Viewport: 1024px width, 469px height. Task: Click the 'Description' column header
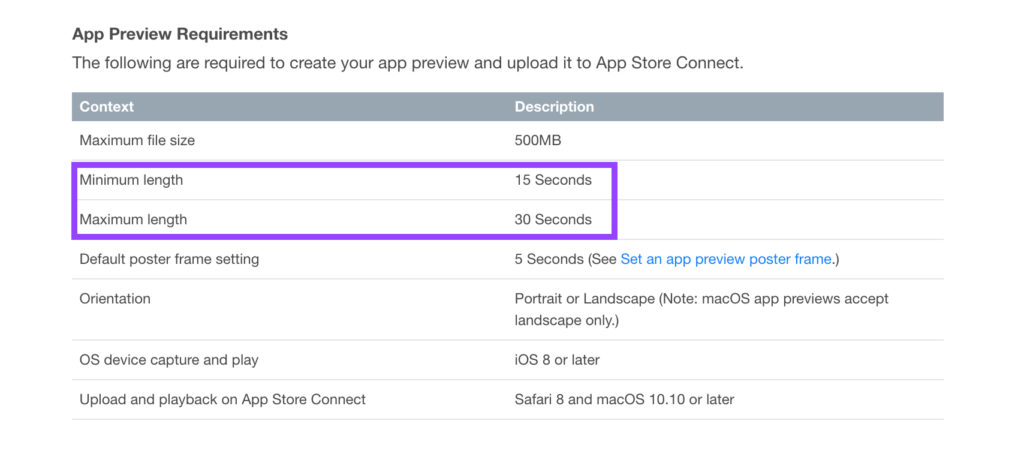click(554, 106)
